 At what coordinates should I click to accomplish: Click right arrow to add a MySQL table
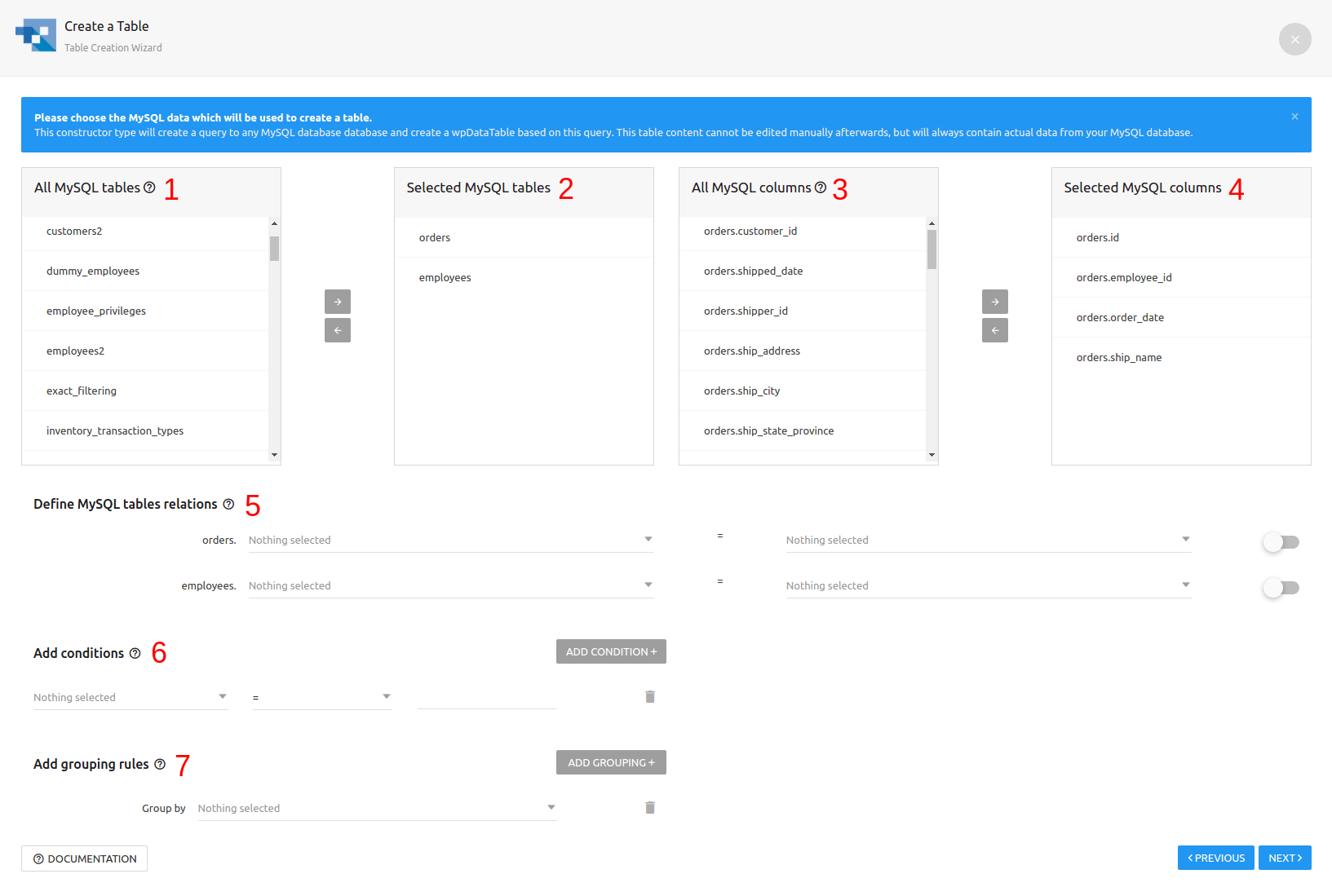337,302
